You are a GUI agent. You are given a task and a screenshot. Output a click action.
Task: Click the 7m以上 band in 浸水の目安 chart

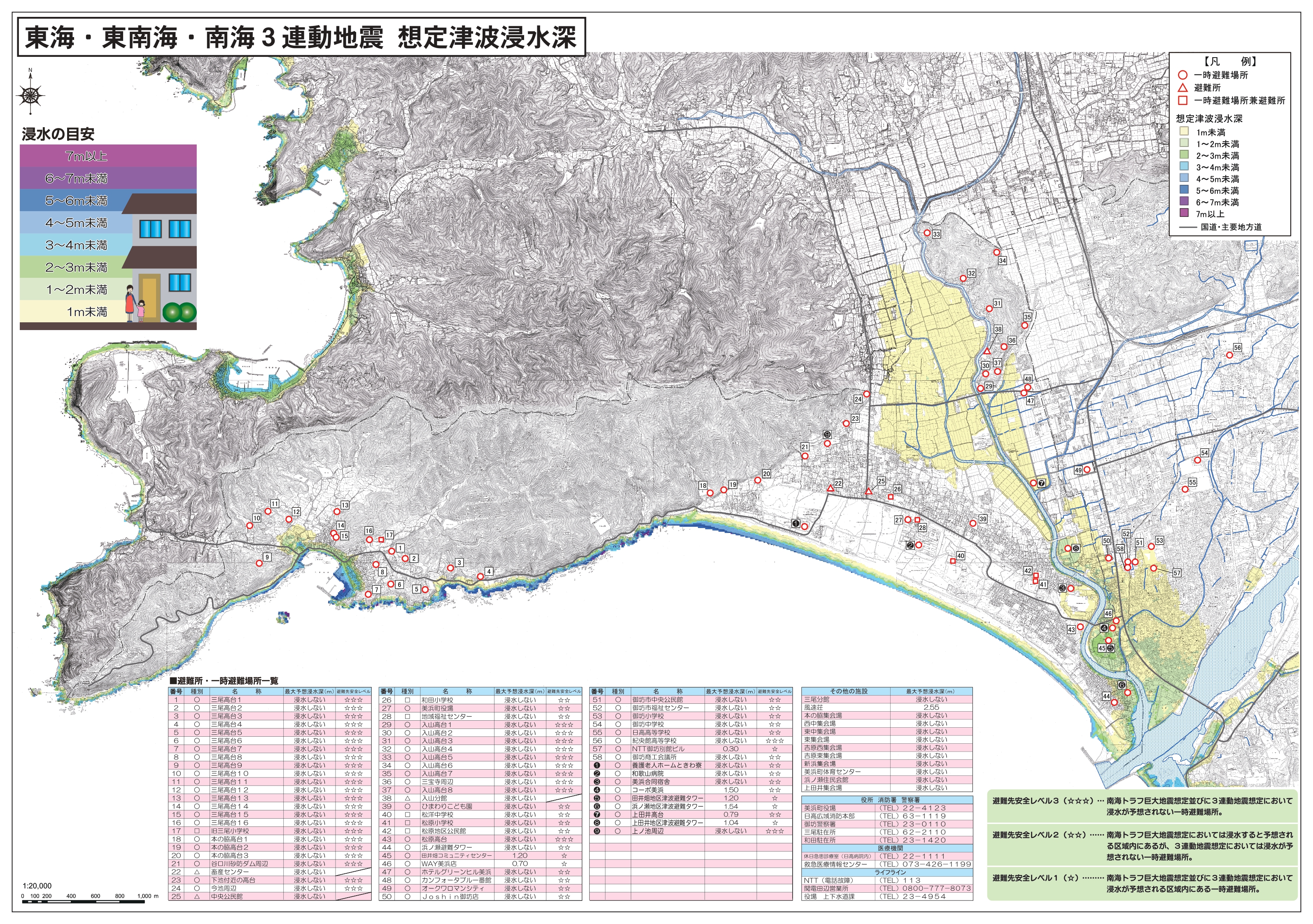tap(108, 156)
